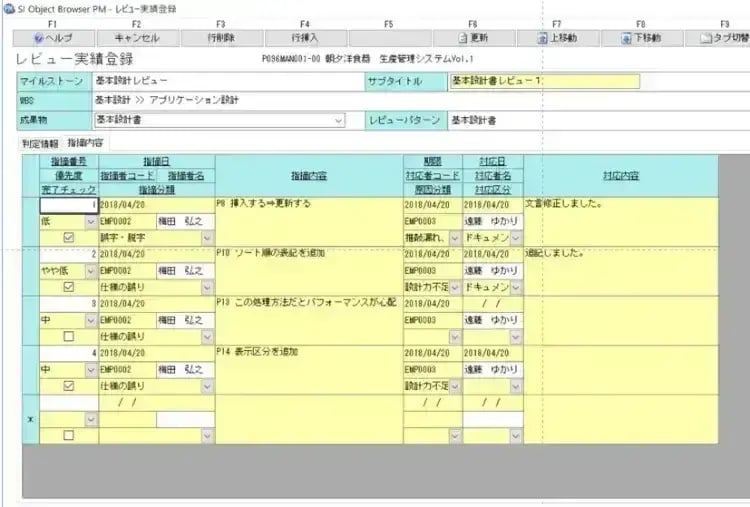Viewport: 750px width, 507px height.
Task: Uncheck the completion checkbox for item 1
Action: click(x=68, y=238)
